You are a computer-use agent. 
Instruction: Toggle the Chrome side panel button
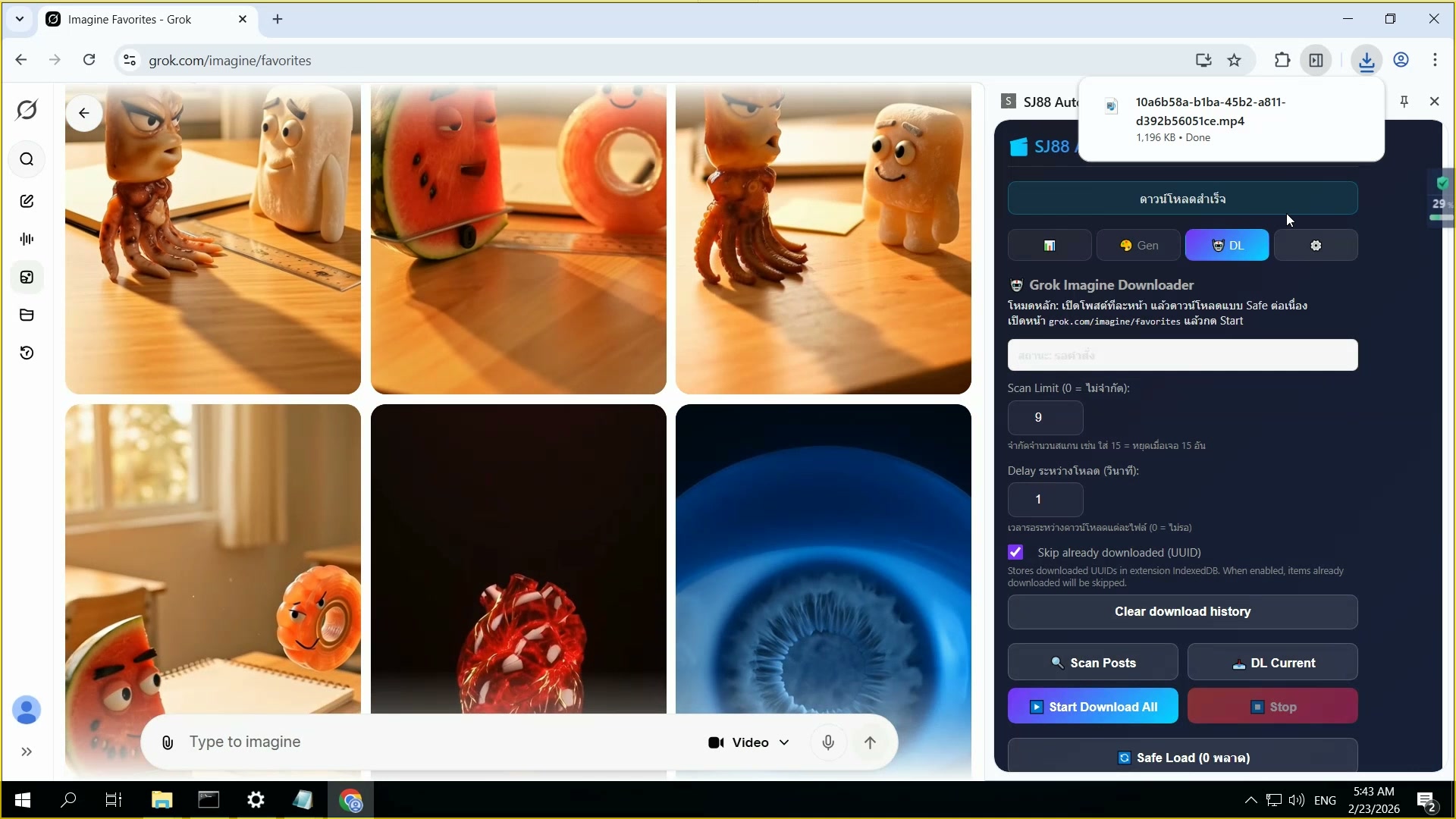point(1316,61)
